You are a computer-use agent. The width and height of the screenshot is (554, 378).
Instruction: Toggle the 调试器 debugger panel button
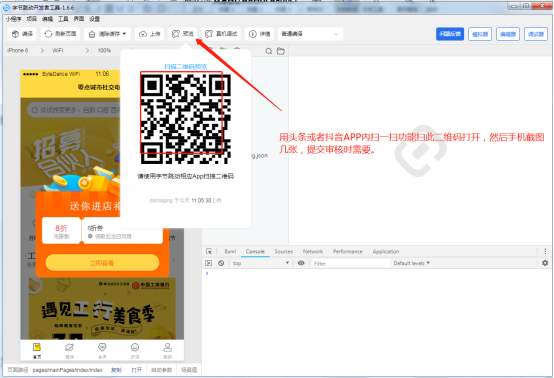pyautogui.click(x=536, y=34)
